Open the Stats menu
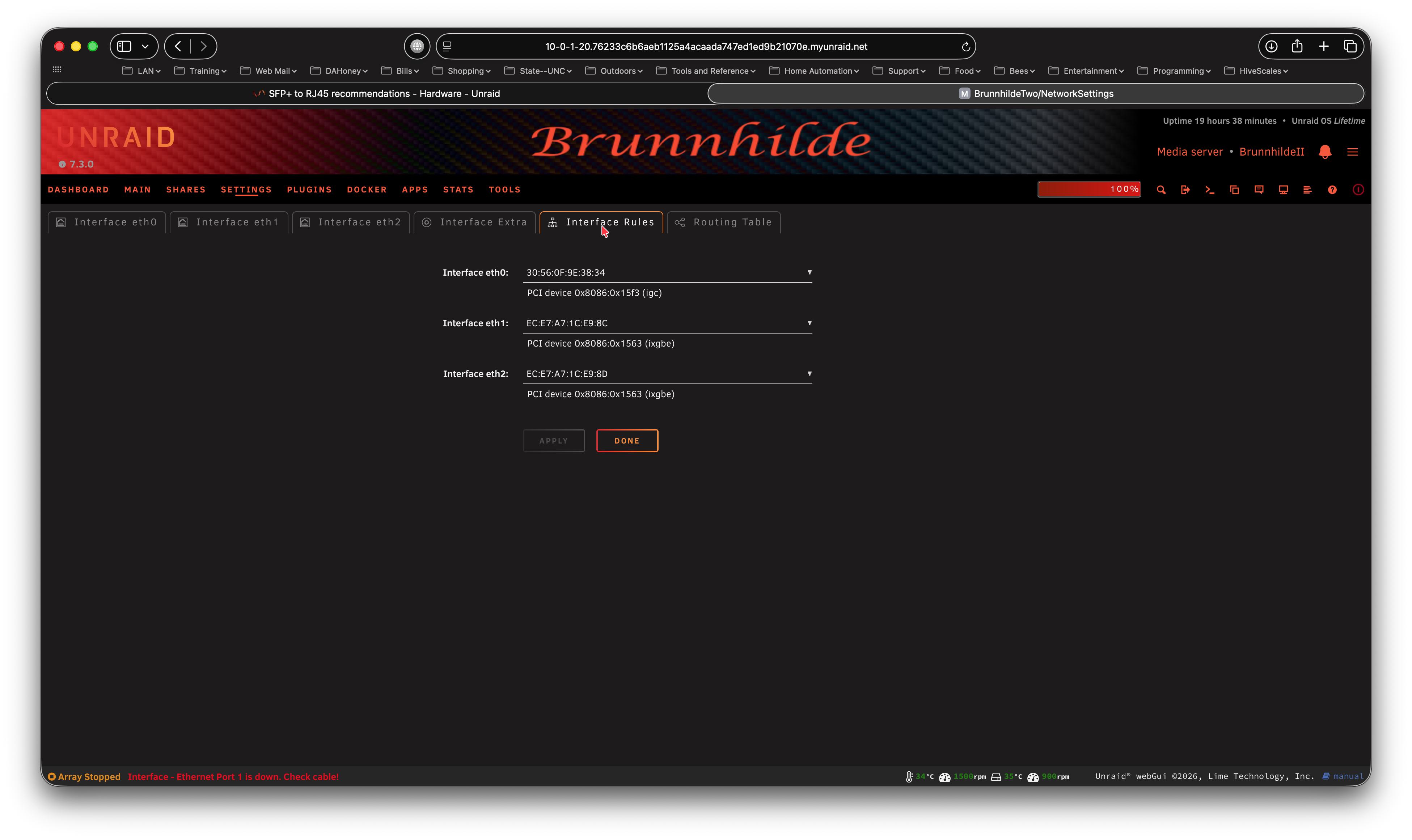Screen dimensions: 1412x840 click(458, 190)
